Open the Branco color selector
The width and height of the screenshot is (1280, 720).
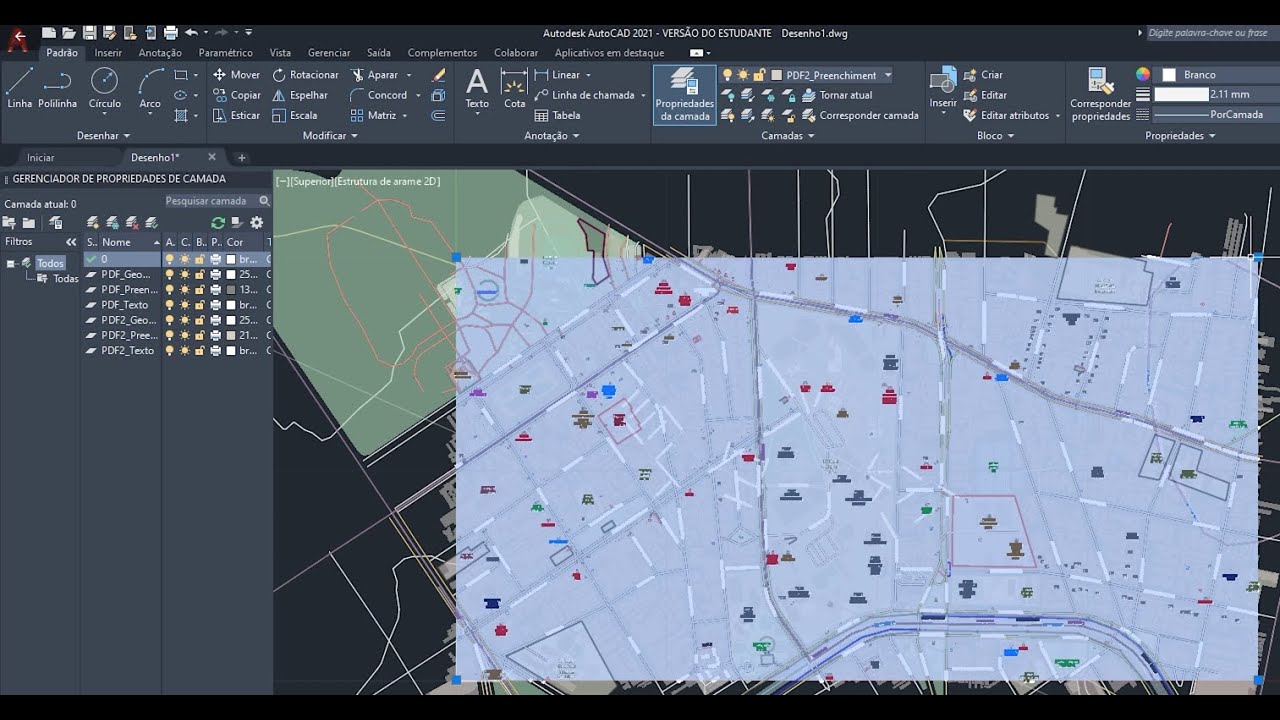click(1218, 75)
